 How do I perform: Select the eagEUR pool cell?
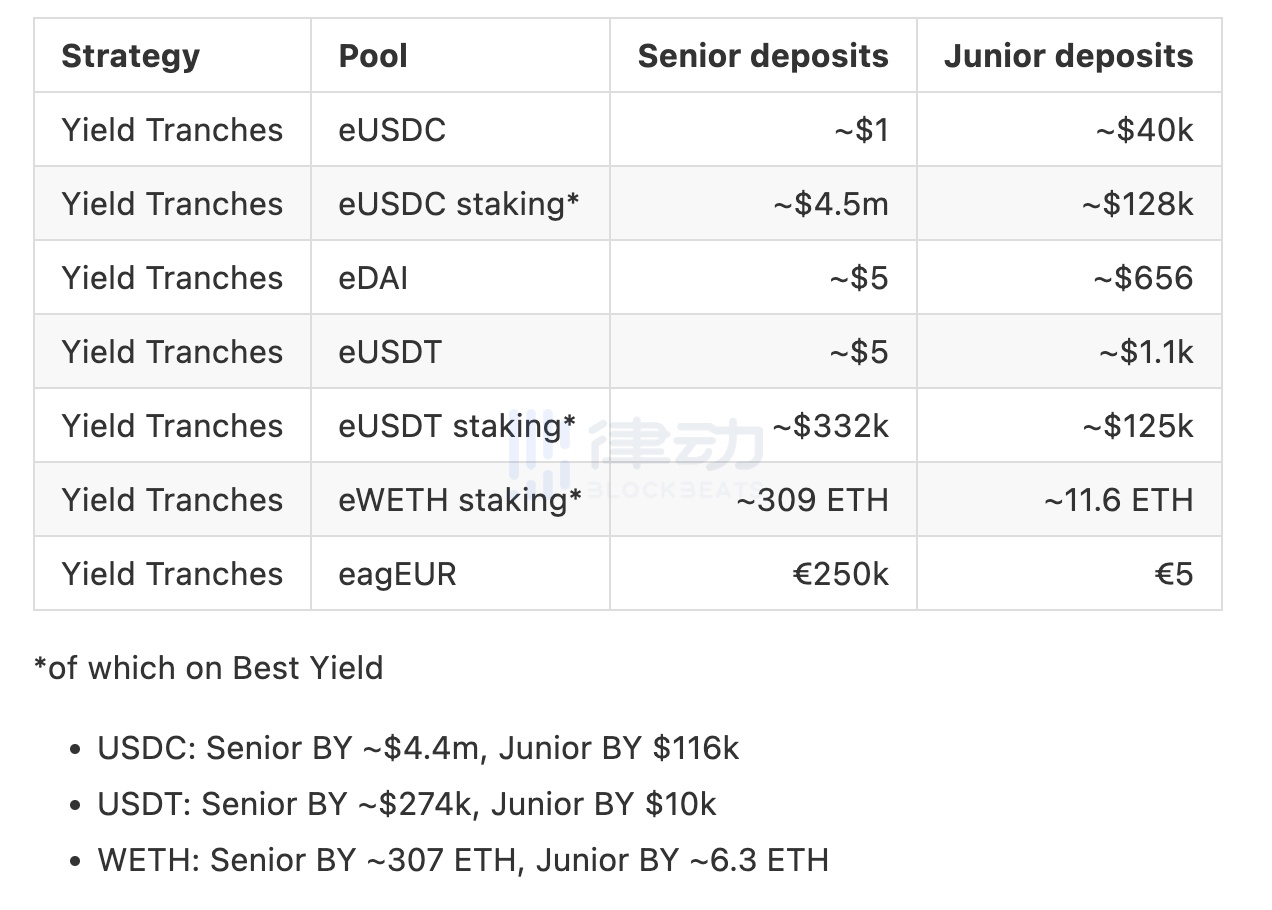tap(397, 574)
